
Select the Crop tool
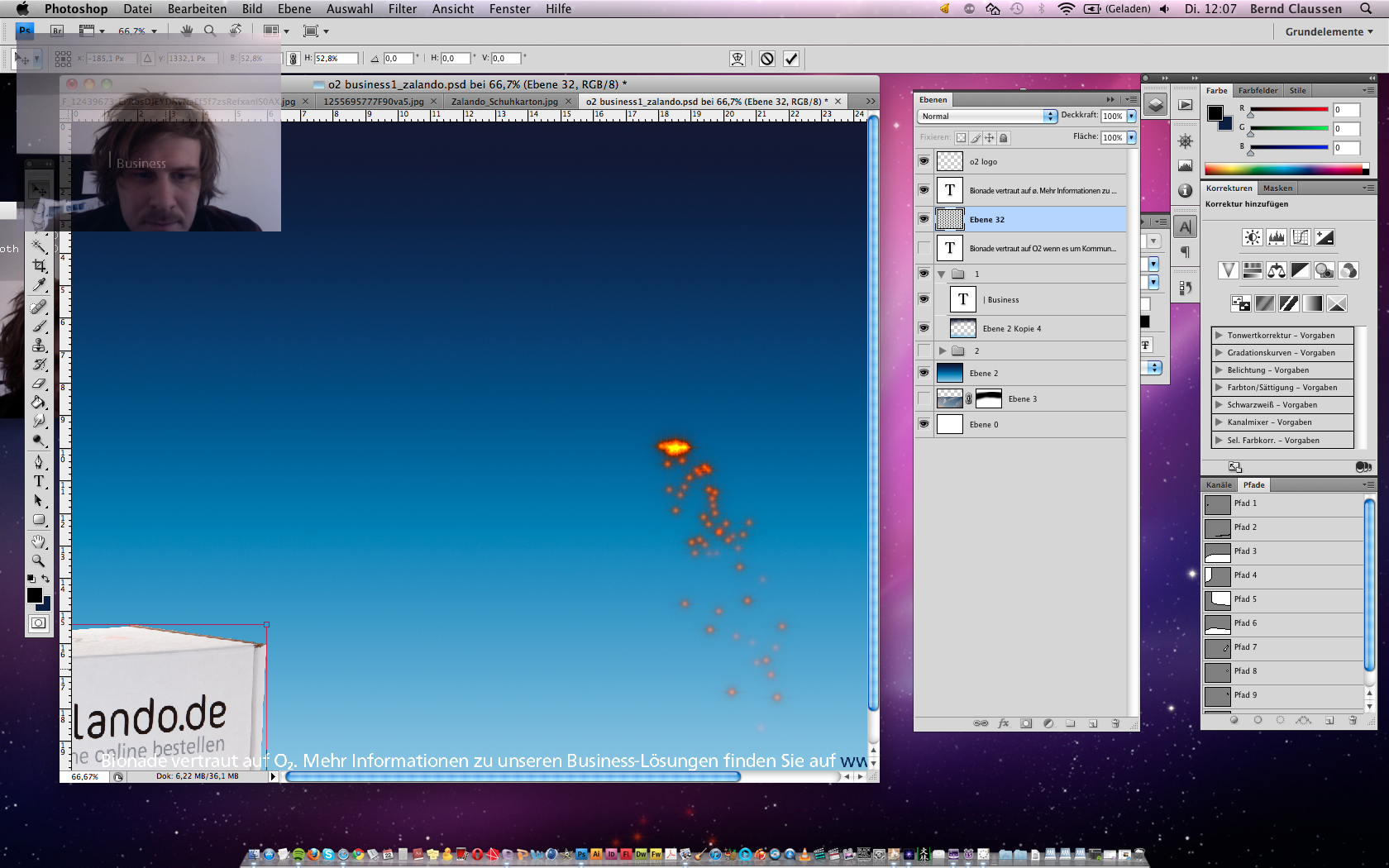[39, 265]
